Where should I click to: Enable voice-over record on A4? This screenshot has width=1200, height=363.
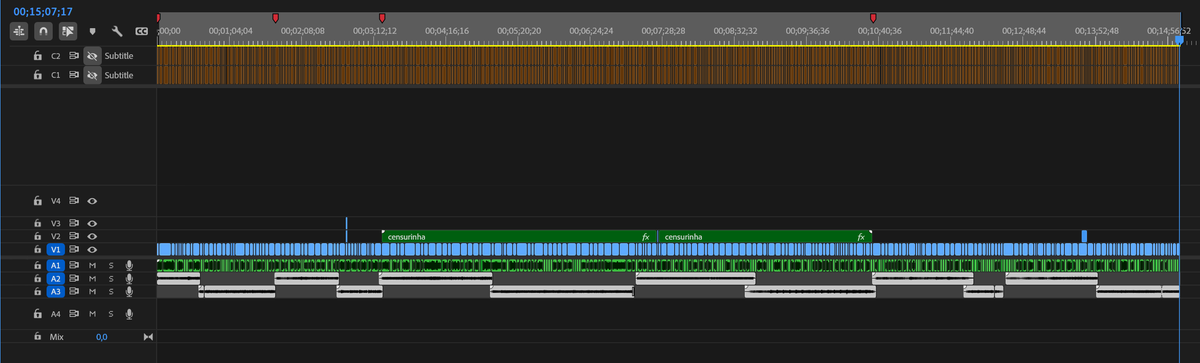pos(128,313)
